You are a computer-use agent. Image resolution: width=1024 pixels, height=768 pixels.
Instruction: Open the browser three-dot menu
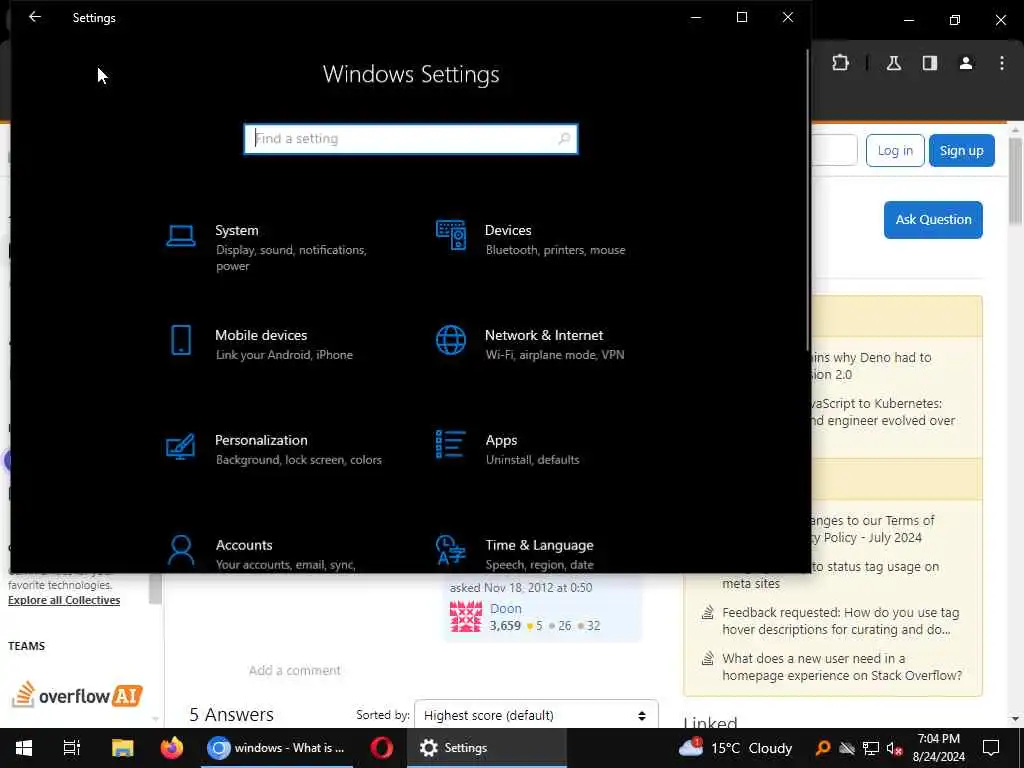pos(1002,63)
